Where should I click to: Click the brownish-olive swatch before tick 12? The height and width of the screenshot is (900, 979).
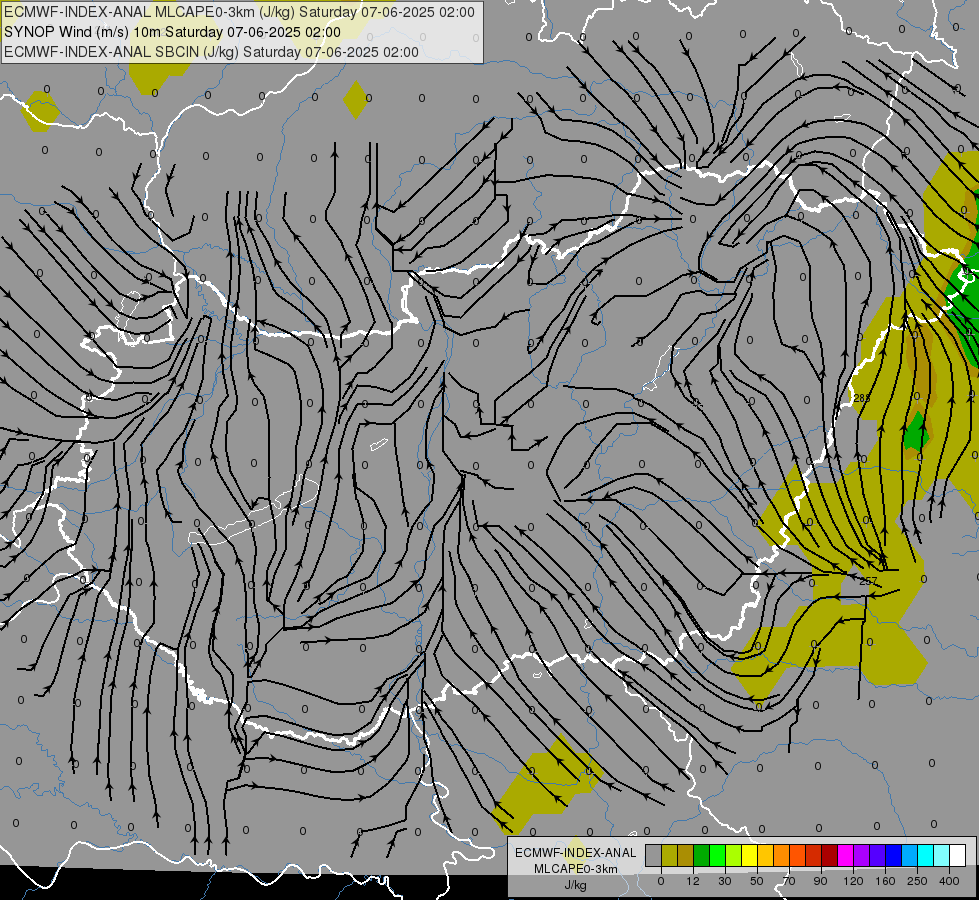[x=686, y=855]
